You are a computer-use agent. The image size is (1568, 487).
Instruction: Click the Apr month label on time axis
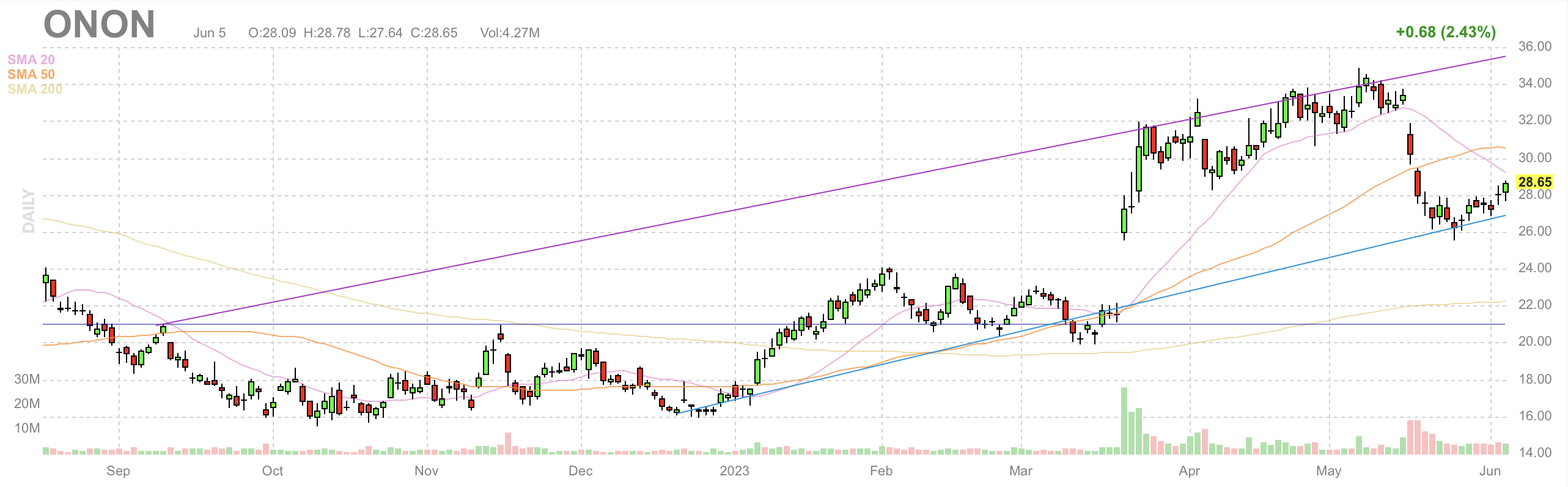click(1189, 470)
